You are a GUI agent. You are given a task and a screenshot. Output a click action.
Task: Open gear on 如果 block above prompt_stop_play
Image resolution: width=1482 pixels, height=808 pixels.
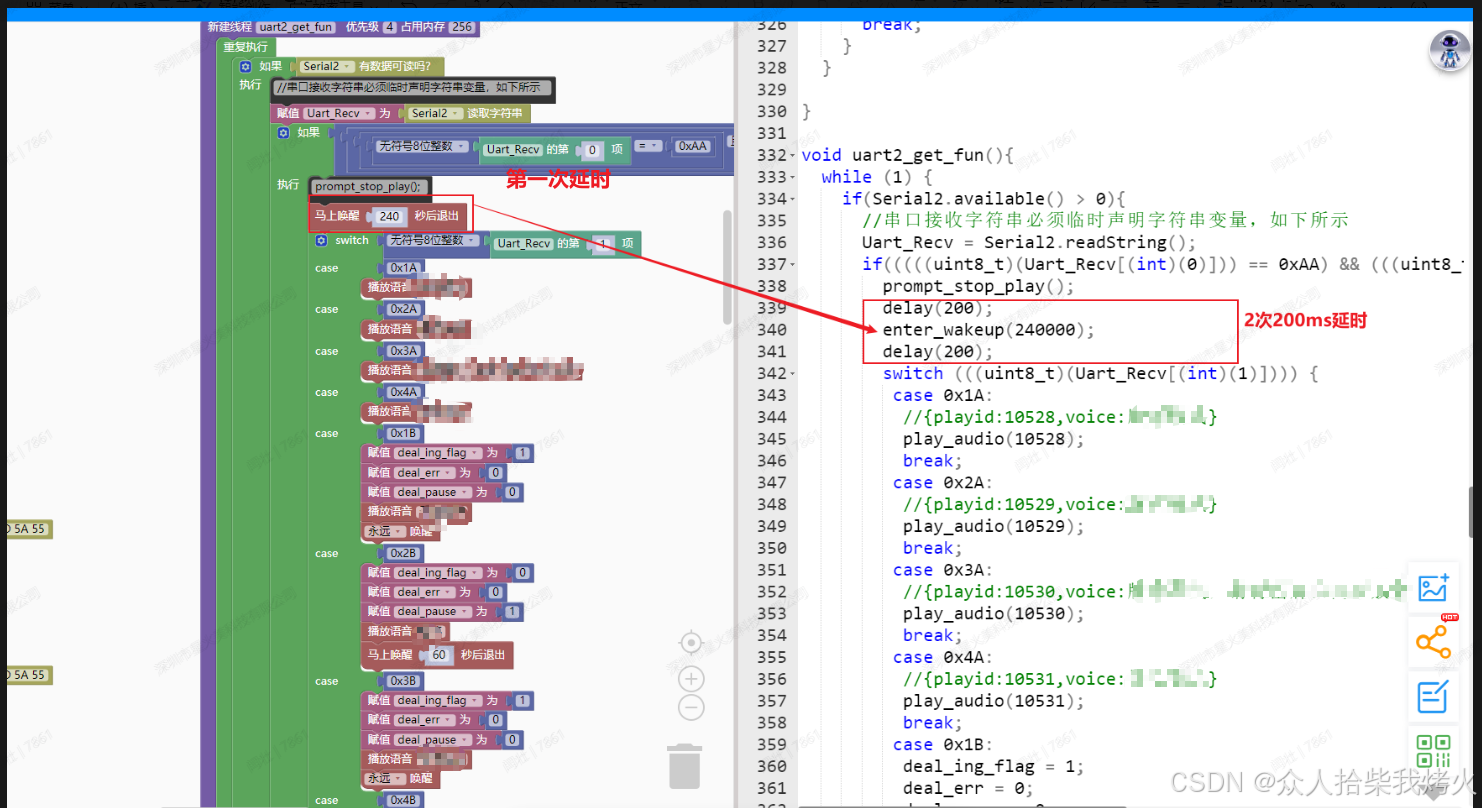283,132
